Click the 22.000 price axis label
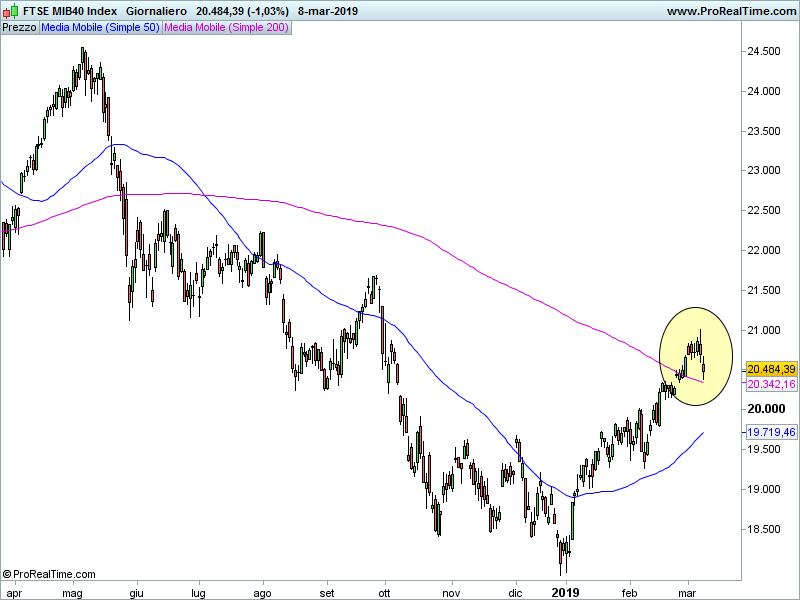Viewport: 800px width, 600px height. click(764, 250)
